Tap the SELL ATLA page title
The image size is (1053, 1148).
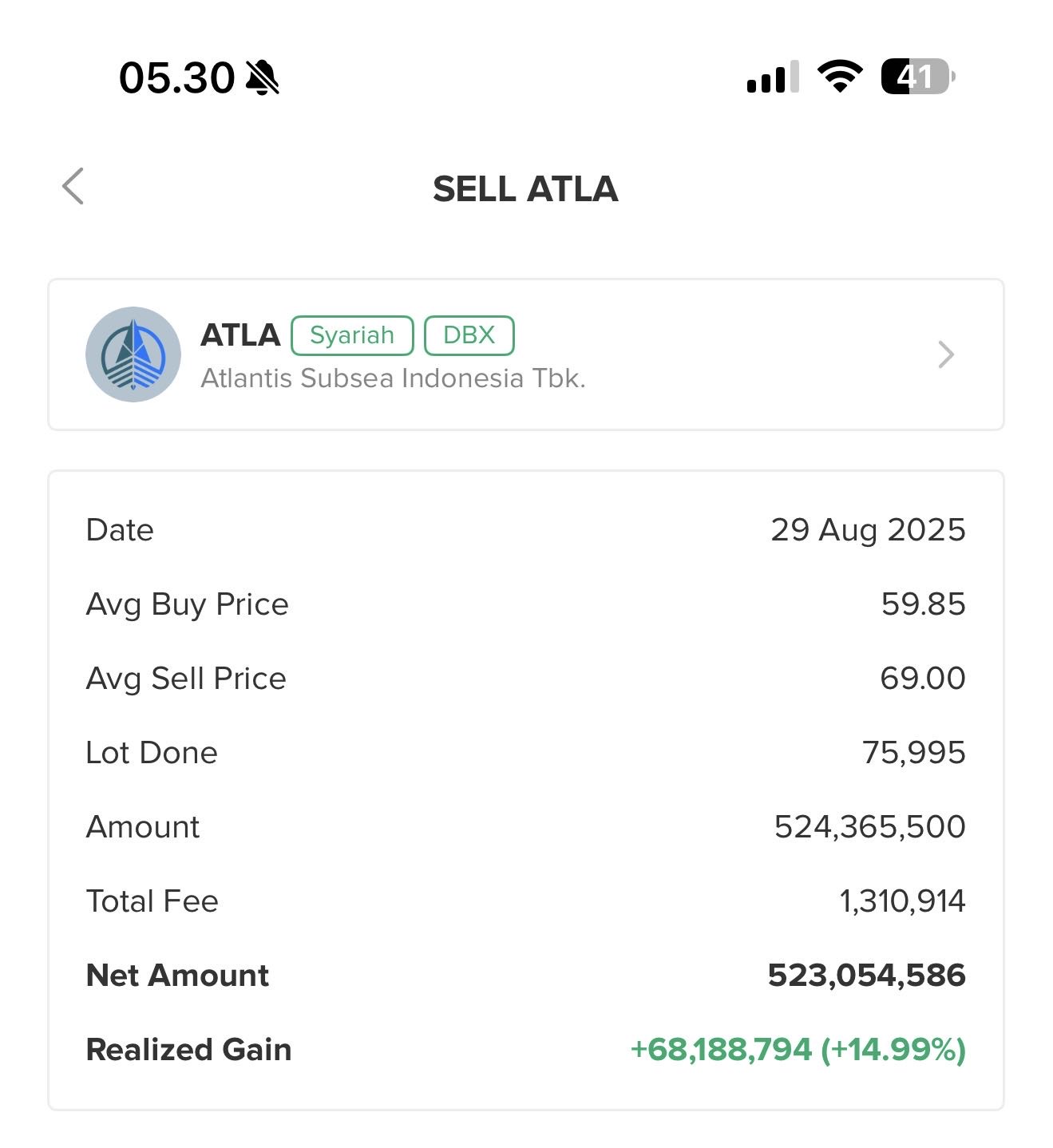coord(525,189)
